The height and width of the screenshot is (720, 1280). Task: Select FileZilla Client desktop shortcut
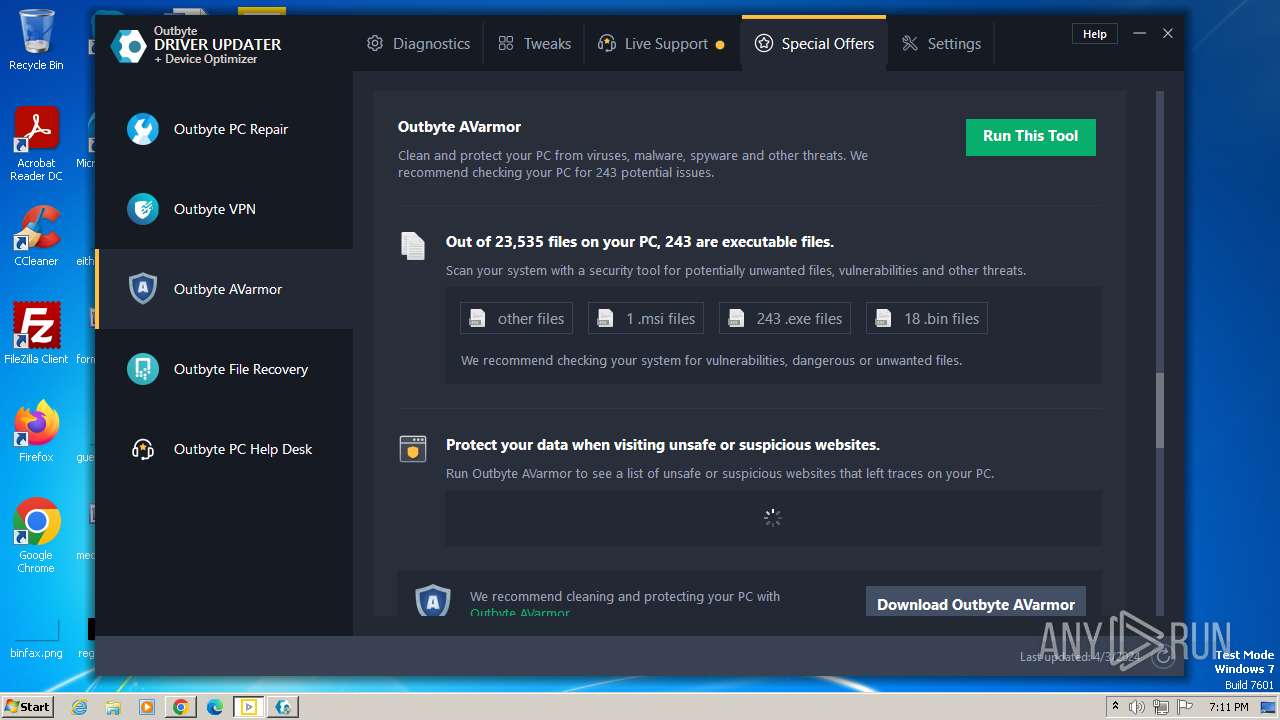click(x=36, y=334)
